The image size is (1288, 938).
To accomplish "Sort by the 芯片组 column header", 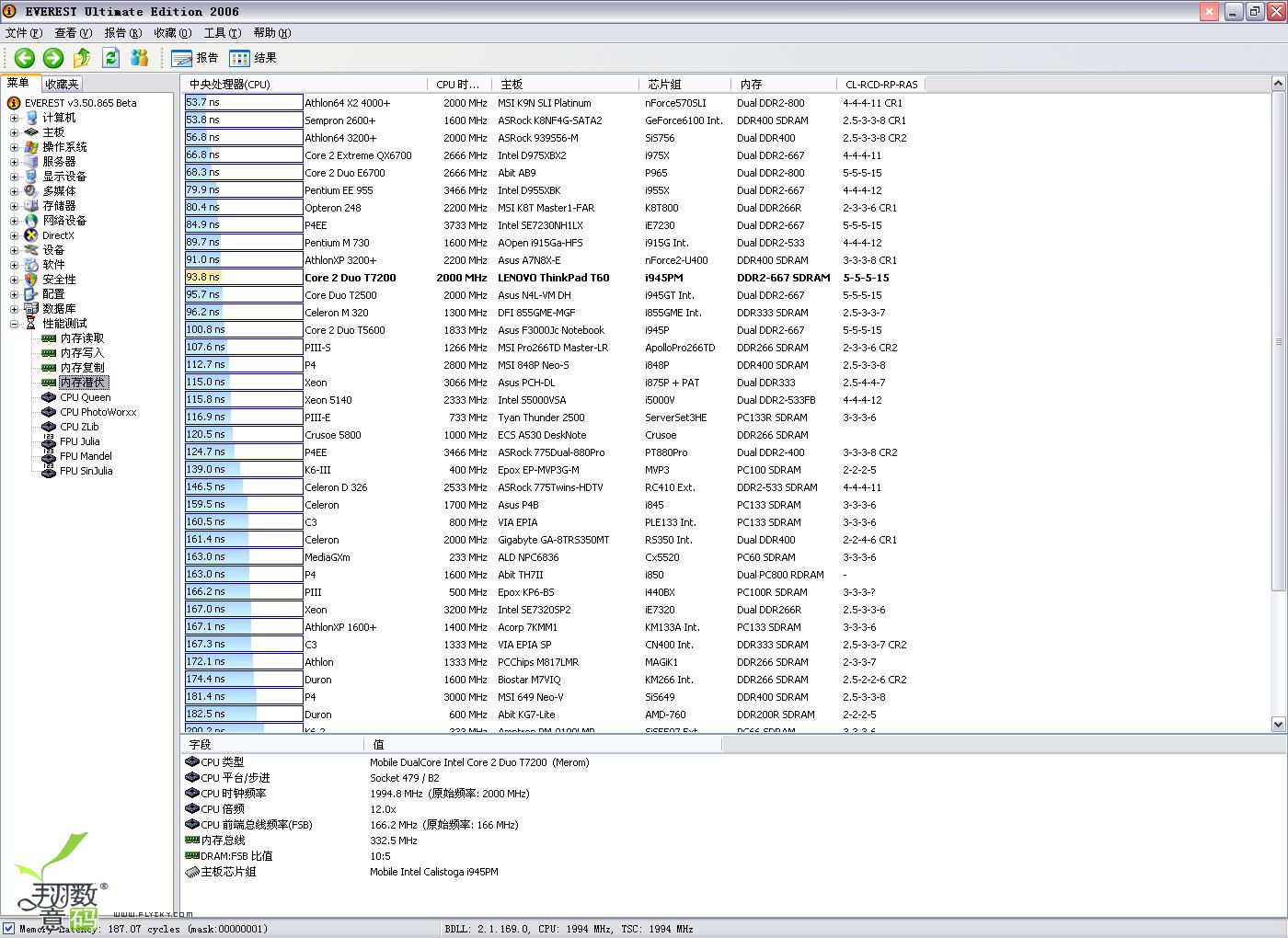I will coord(685,85).
